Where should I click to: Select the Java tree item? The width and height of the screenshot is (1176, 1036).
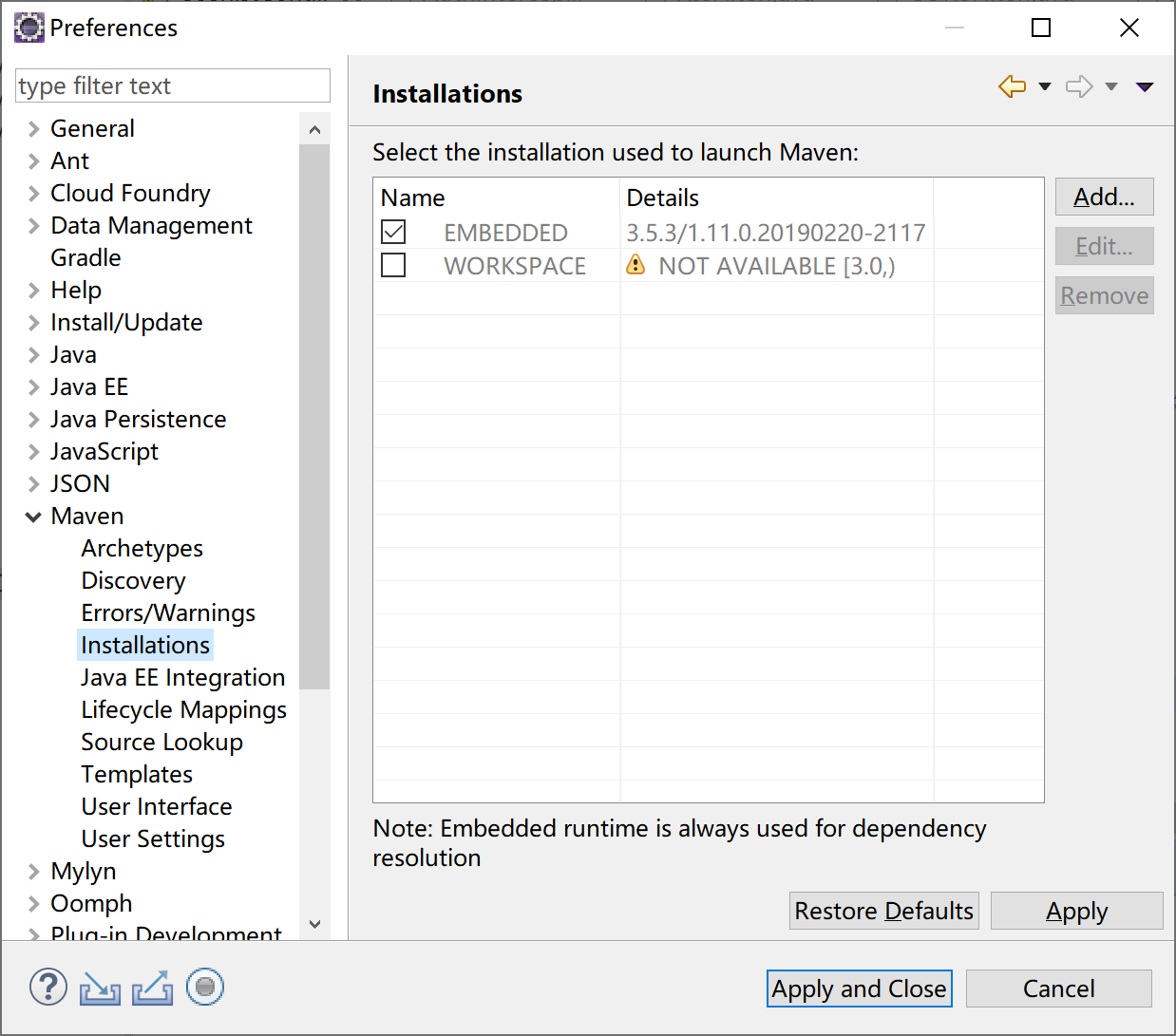coord(73,355)
